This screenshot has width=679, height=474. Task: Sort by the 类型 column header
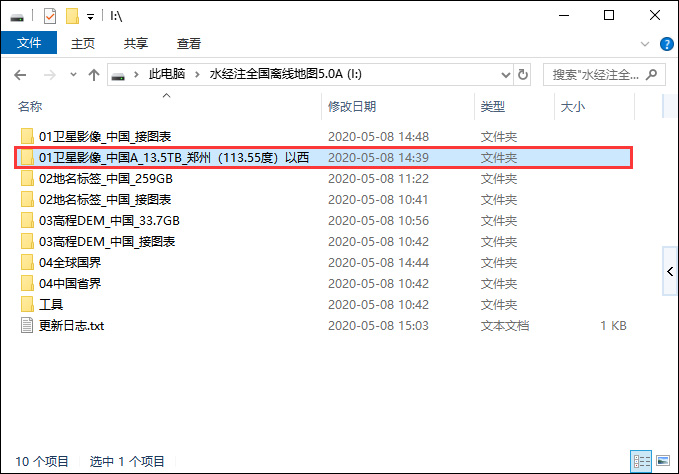point(492,106)
